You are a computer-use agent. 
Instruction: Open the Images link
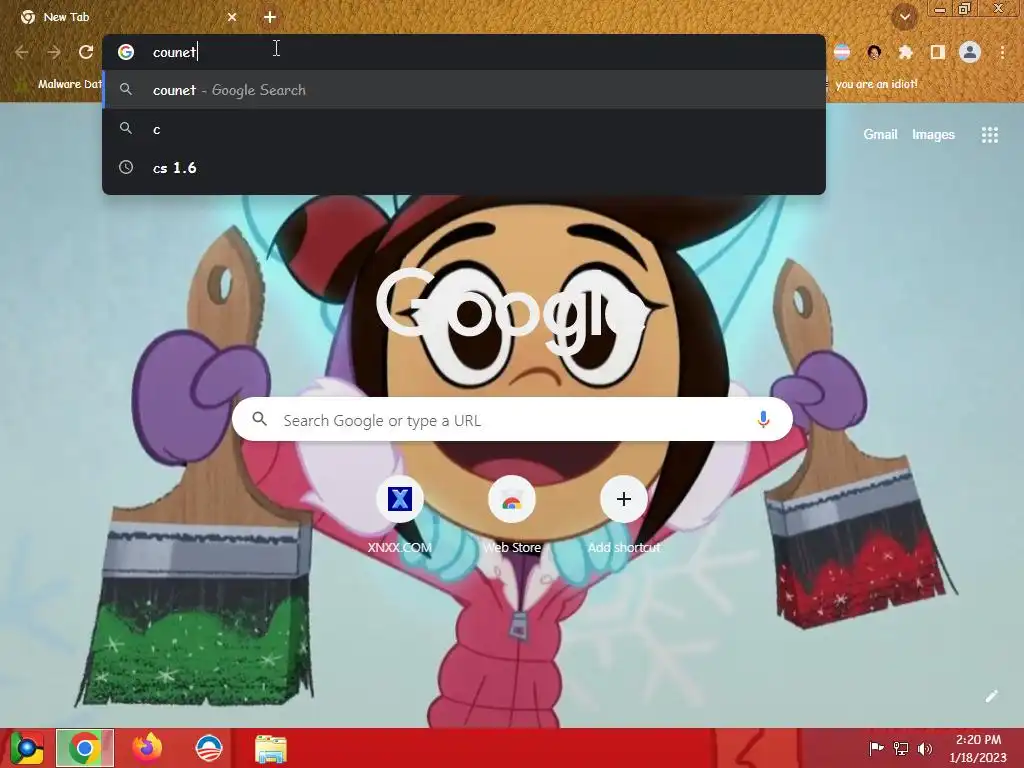[x=933, y=135]
